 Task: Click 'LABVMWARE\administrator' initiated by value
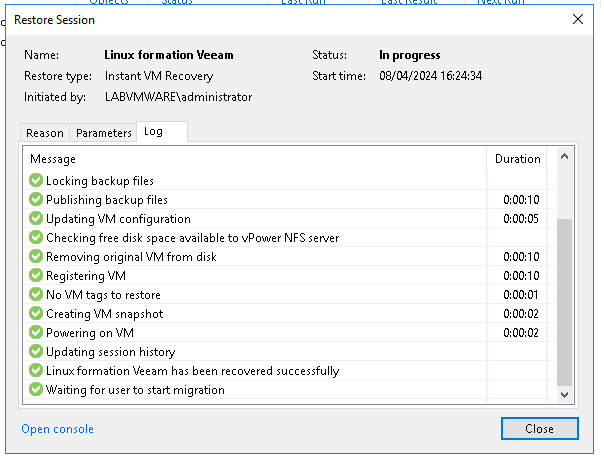pos(178,97)
